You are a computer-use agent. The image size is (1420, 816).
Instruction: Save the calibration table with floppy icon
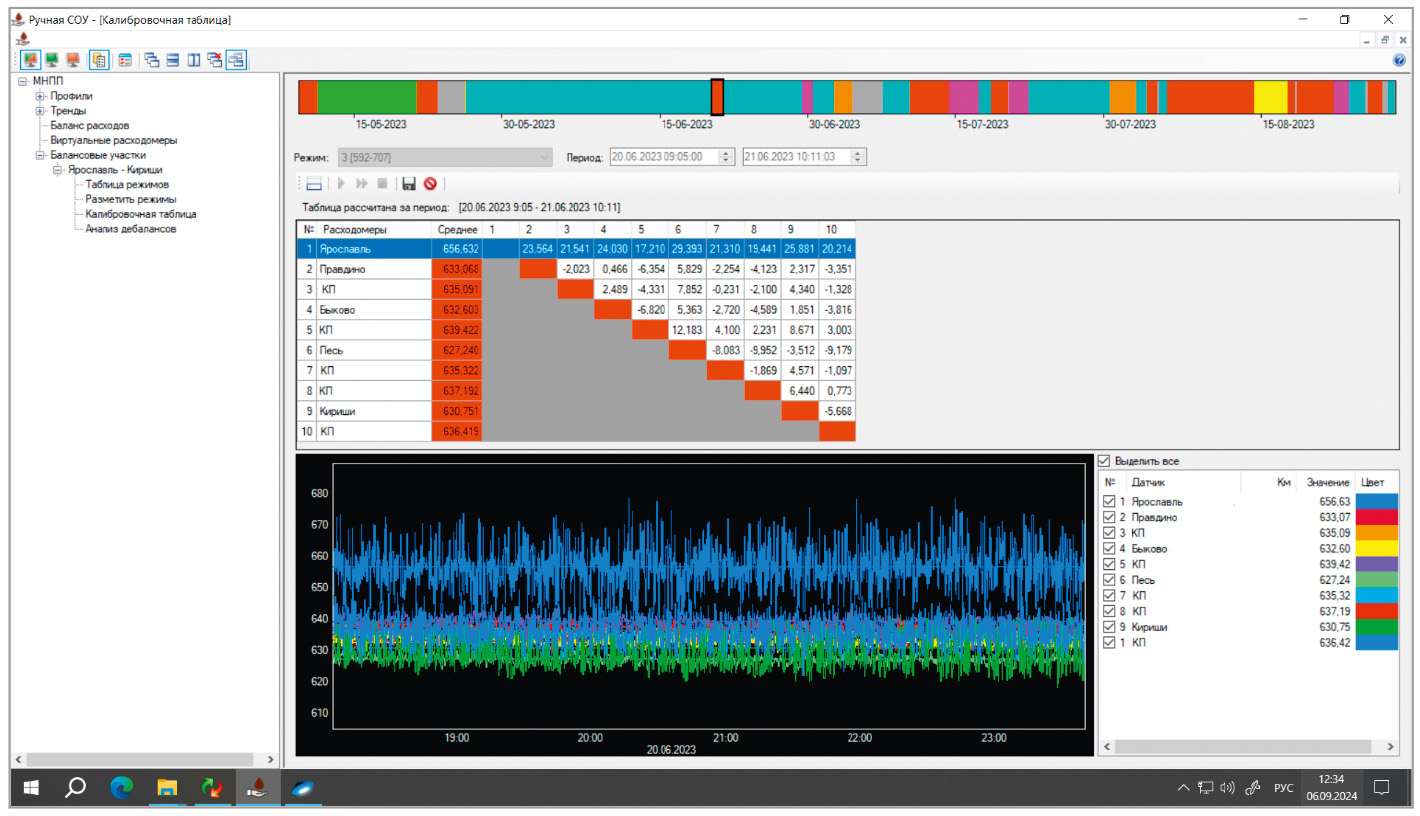click(x=408, y=184)
